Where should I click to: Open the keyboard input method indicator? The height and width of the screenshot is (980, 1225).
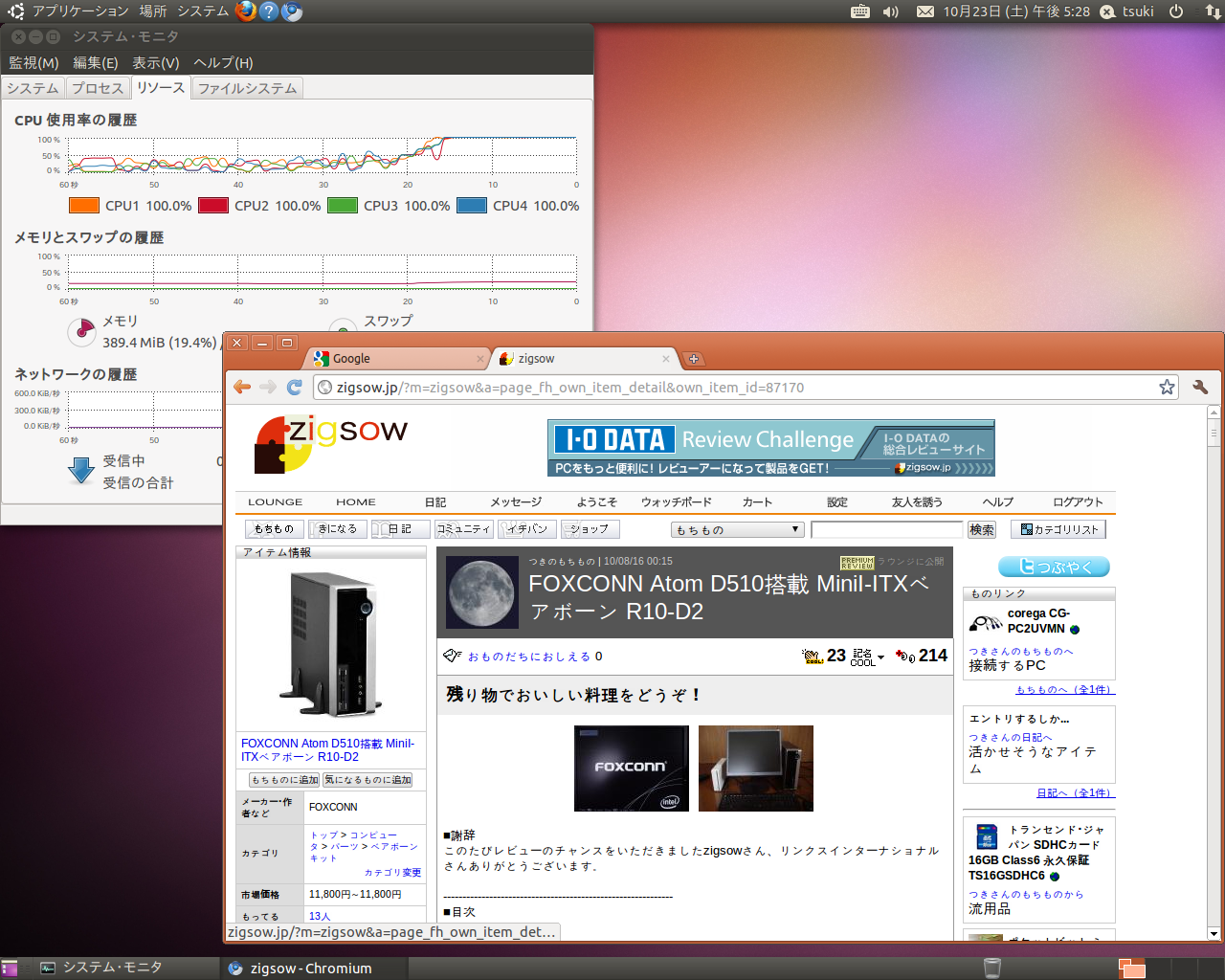click(x=860, y=11)
